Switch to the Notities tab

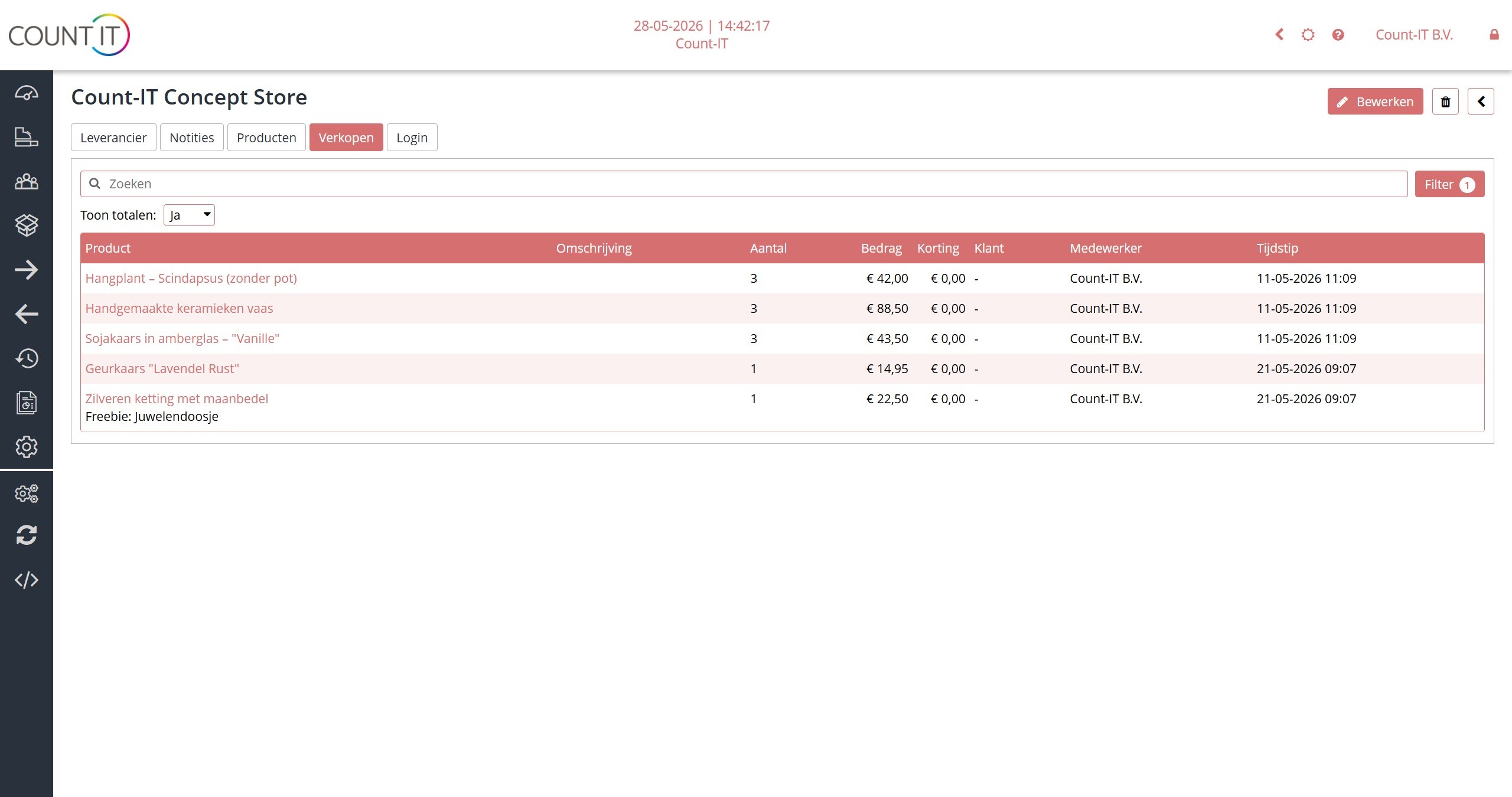click(x=192, y=138)
